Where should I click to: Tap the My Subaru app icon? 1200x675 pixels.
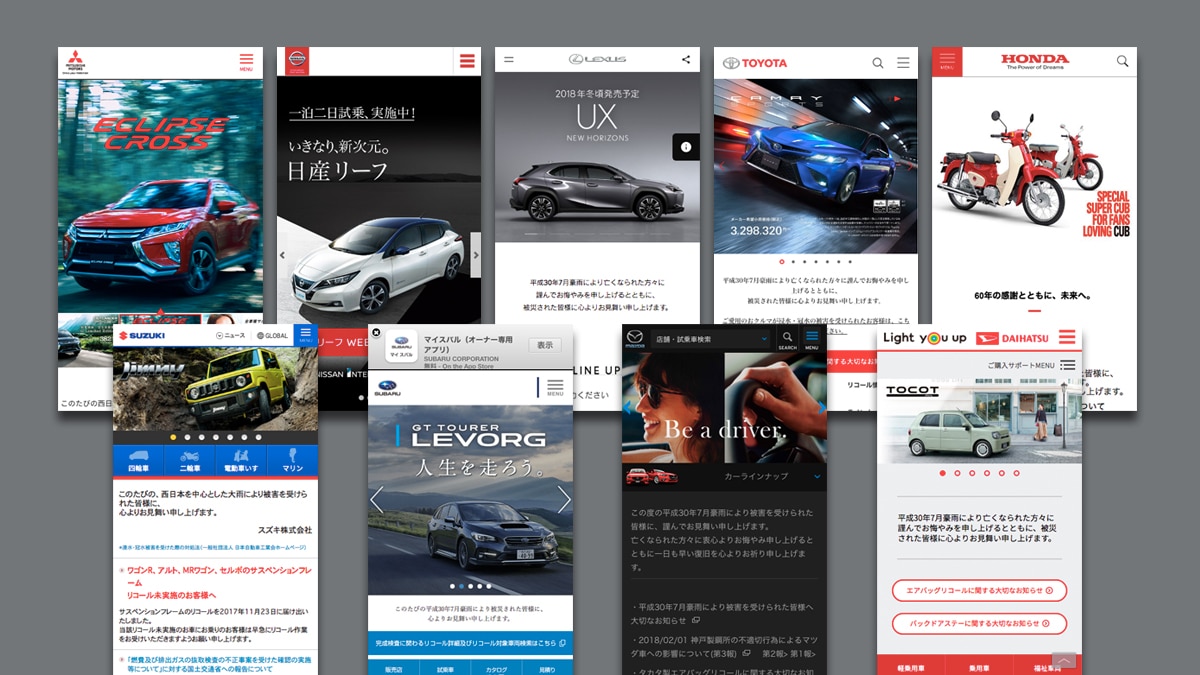tap(400, 346)
